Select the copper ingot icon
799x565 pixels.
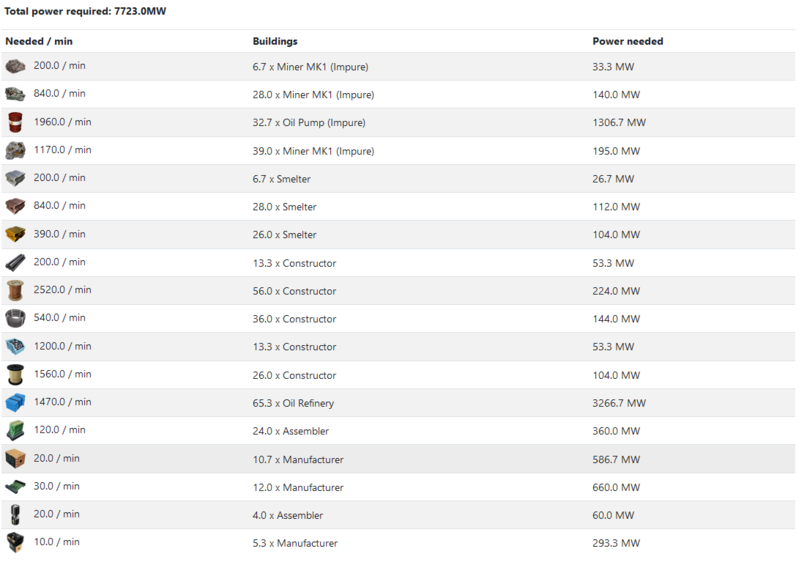click(15, 206)
